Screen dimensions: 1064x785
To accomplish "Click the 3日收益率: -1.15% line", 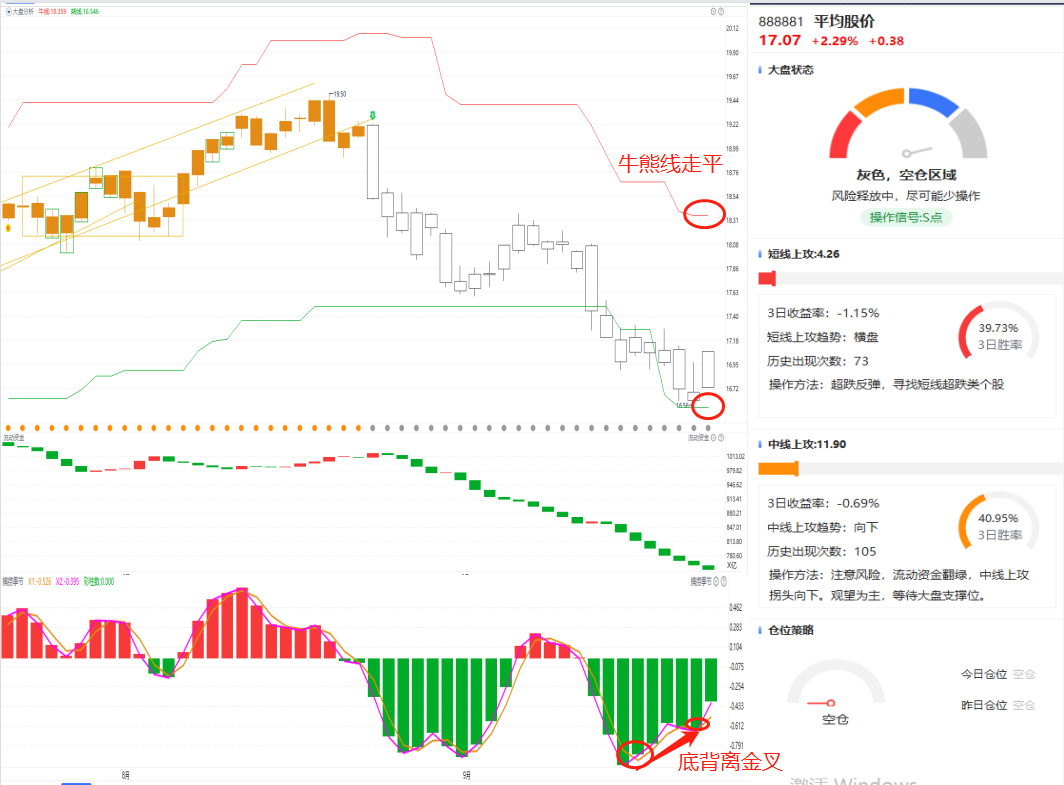I will coord(823,313).
